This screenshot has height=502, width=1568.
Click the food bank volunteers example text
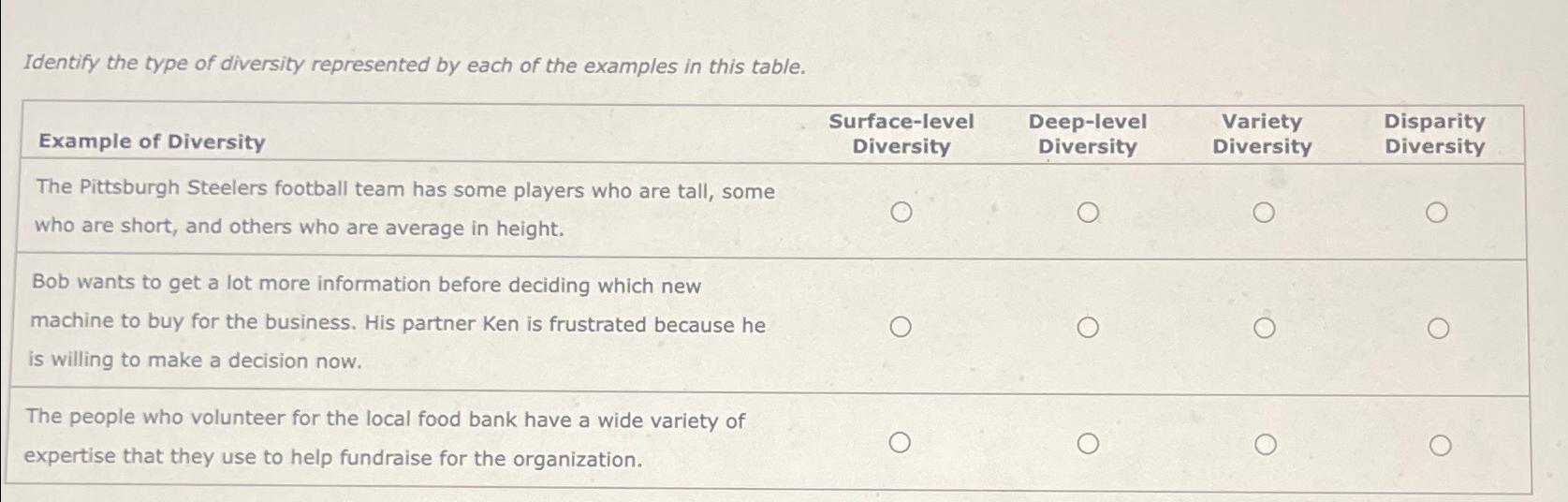(x=385, y=438)
